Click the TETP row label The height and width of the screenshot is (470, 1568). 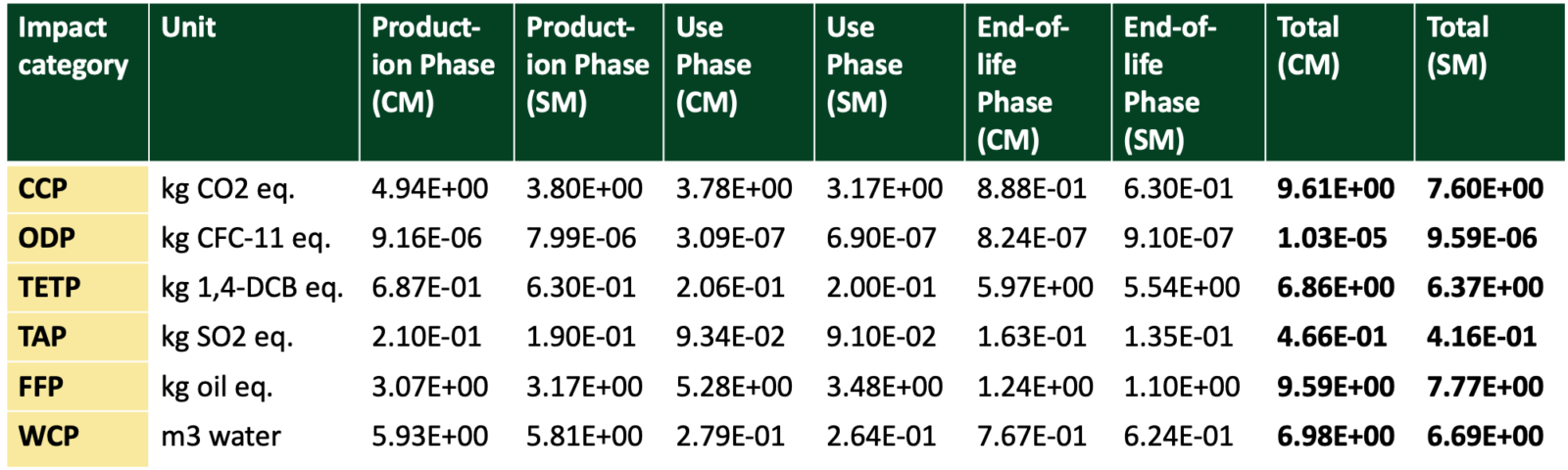click(x=49, y=288)
